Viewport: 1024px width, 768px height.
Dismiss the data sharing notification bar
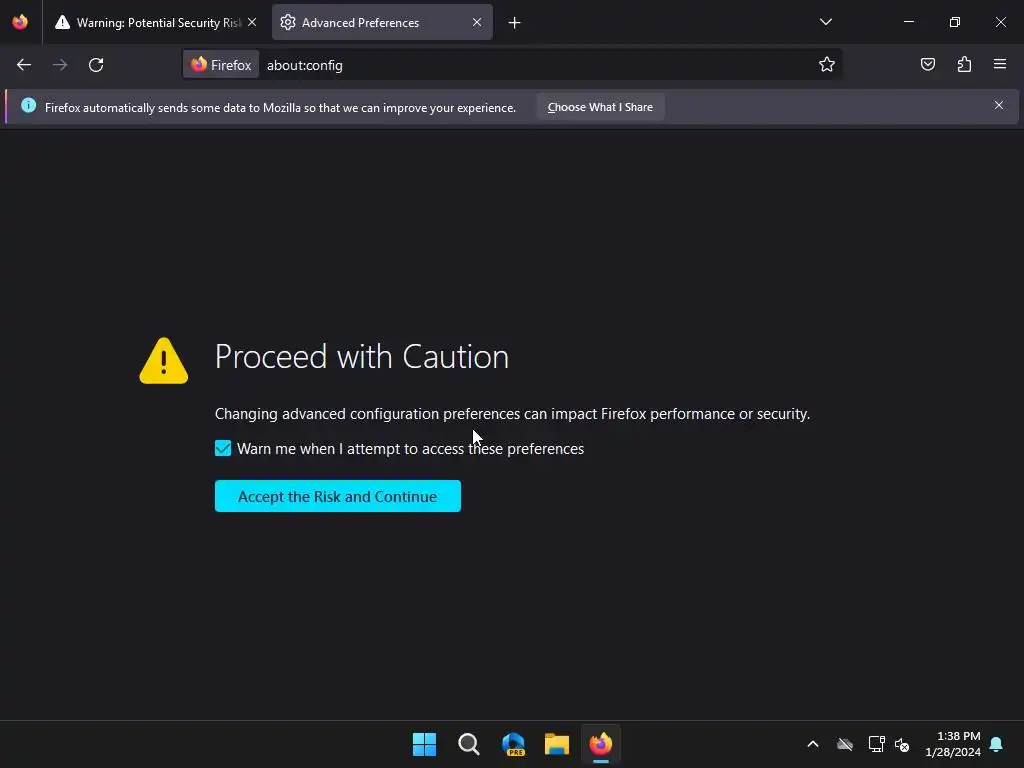tap(999, 105)
